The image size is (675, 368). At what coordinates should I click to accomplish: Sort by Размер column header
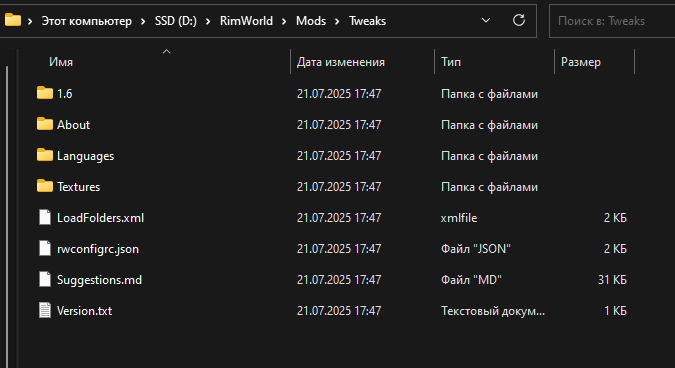pos(581,62)
